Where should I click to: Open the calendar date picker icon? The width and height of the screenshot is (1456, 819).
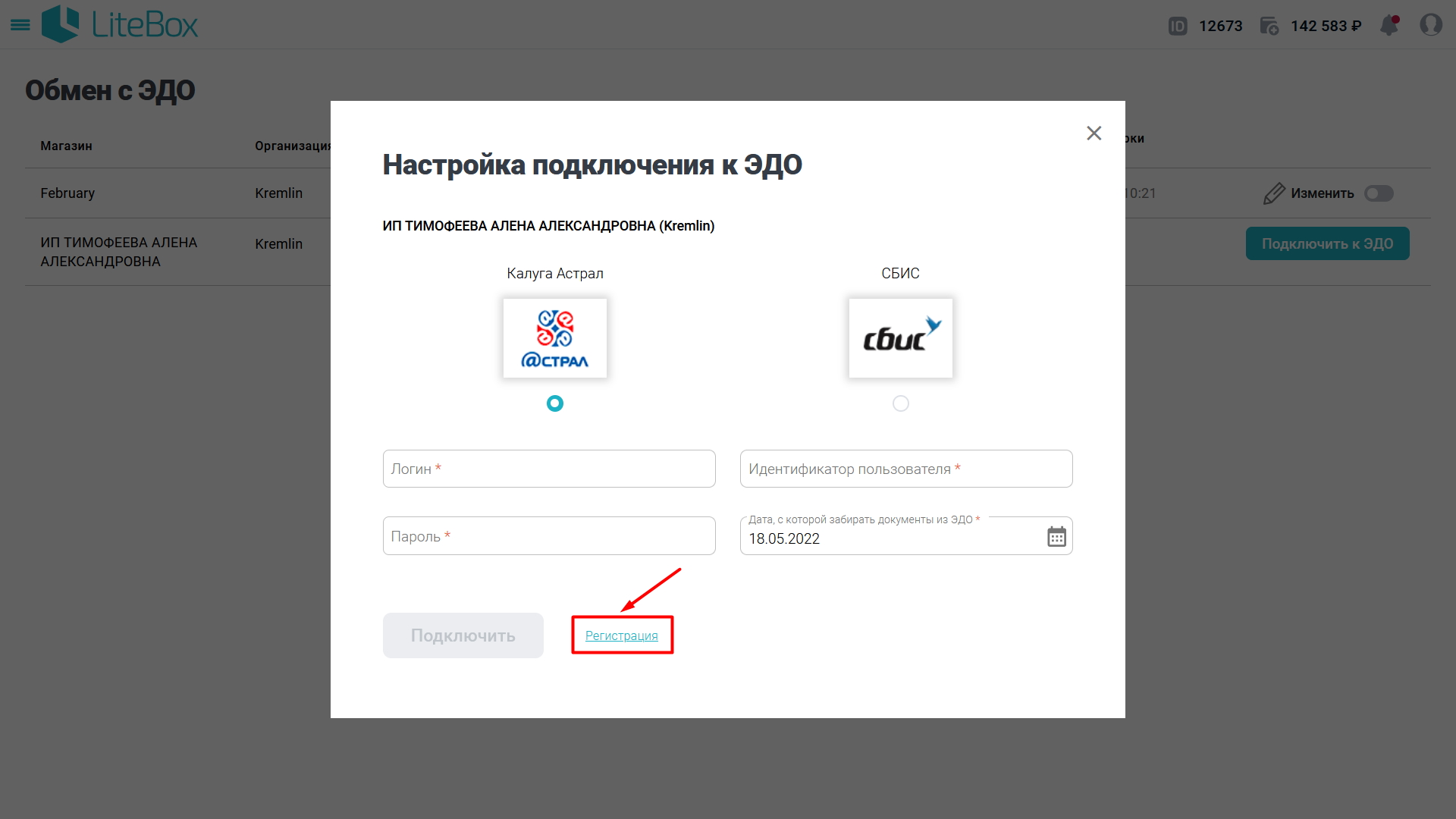pos(1056,537)
